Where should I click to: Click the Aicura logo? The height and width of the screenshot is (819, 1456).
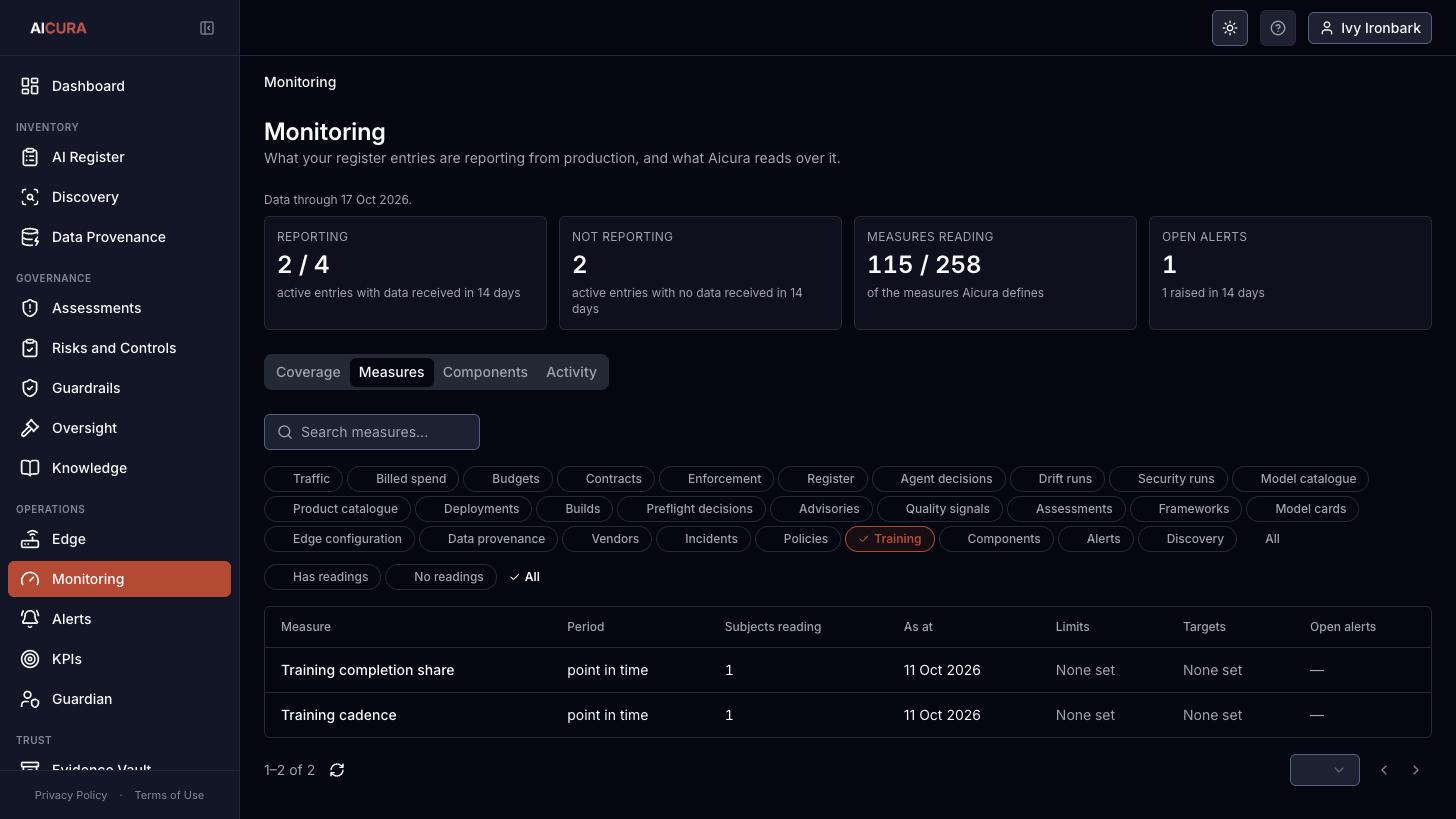point(58,28)
